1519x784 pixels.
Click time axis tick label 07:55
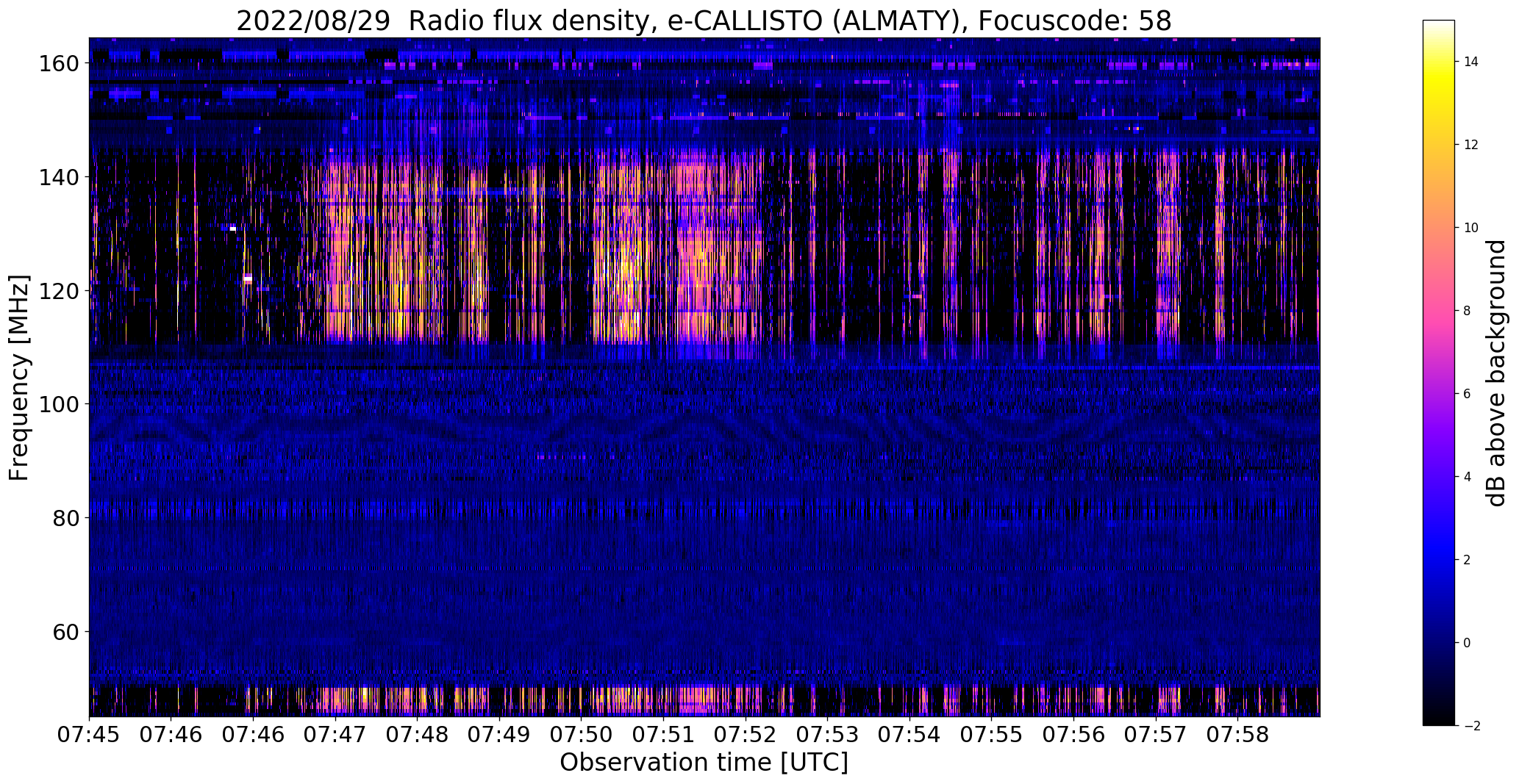[x=992, y=735]
